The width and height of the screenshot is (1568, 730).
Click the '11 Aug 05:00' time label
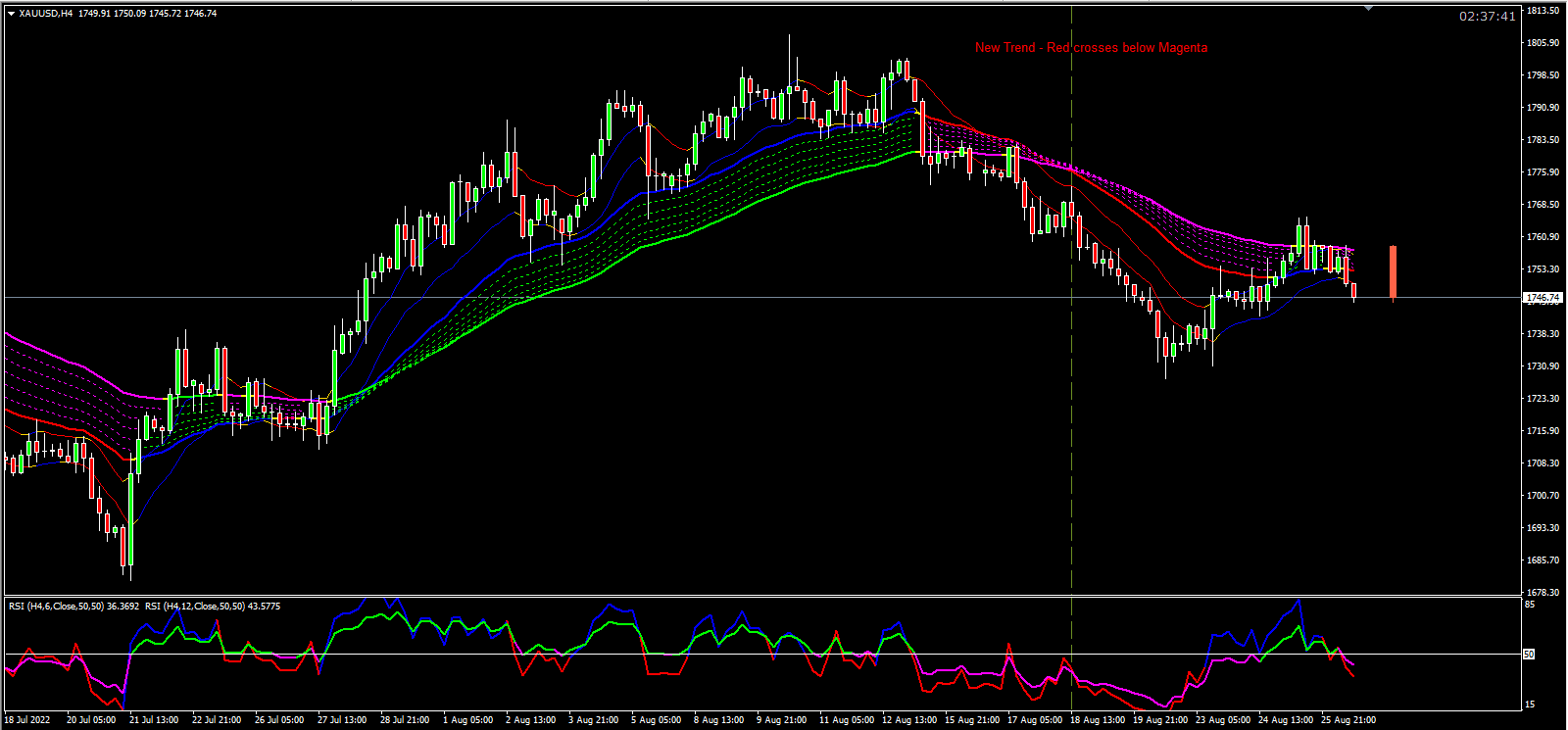(847, 720)
